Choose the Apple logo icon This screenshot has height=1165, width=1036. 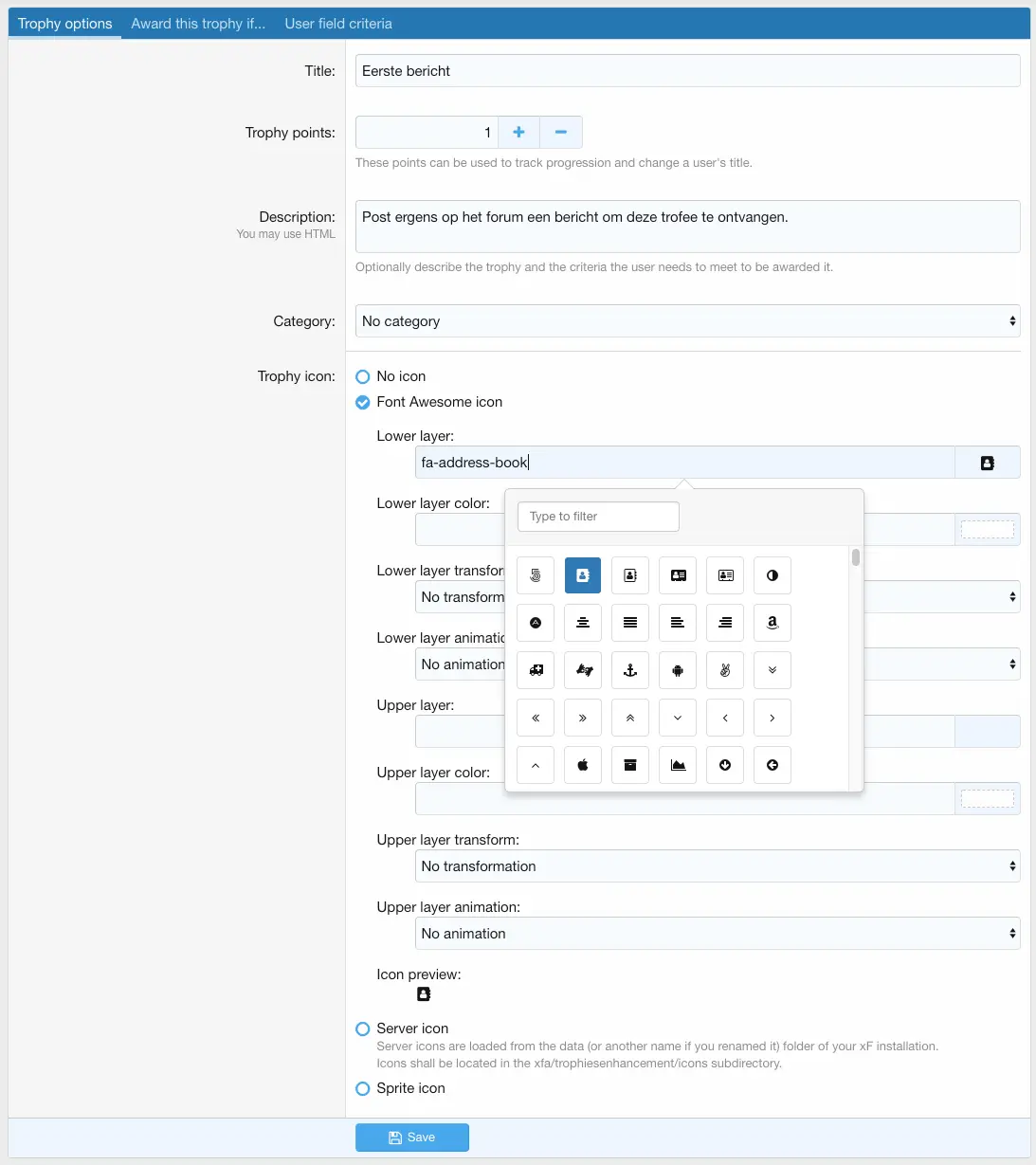click(x=583, y=765)
